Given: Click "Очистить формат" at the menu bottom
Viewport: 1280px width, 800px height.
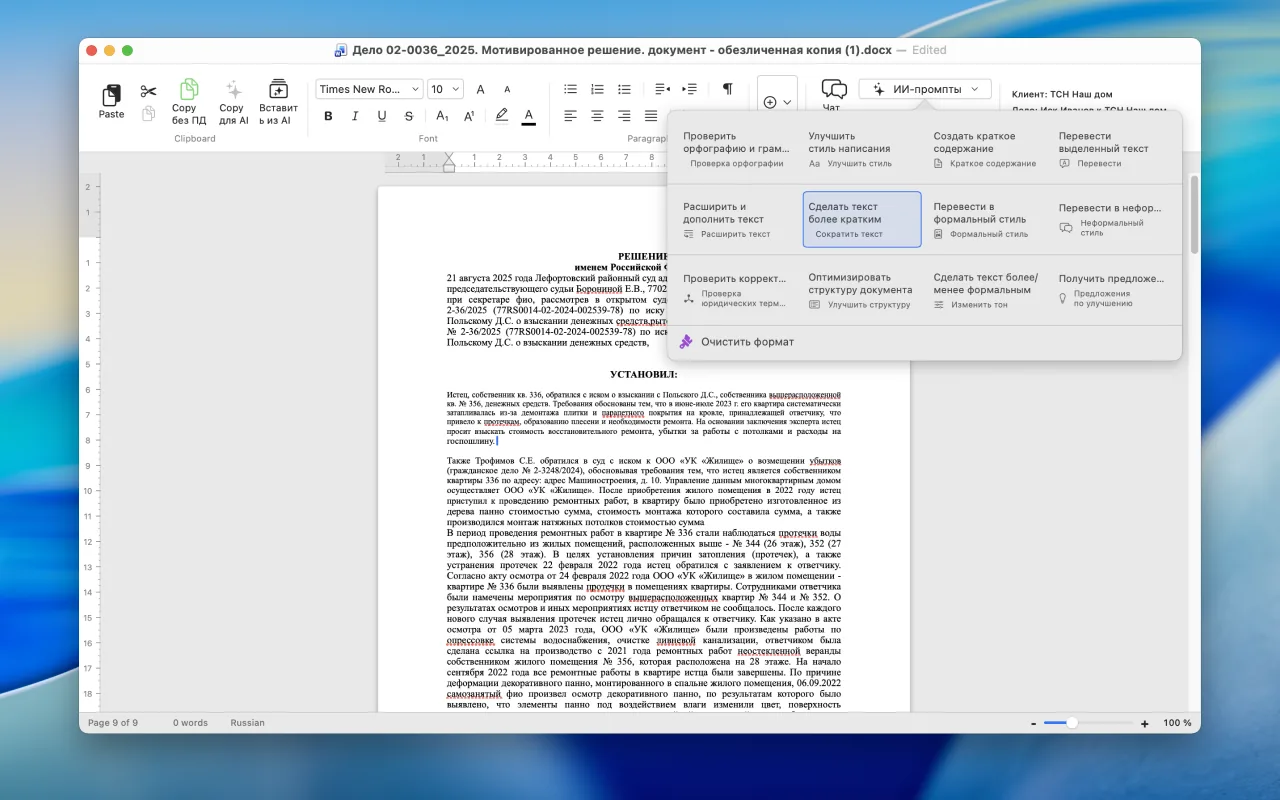Looking at the screenshot, I should tap(737, 342).
